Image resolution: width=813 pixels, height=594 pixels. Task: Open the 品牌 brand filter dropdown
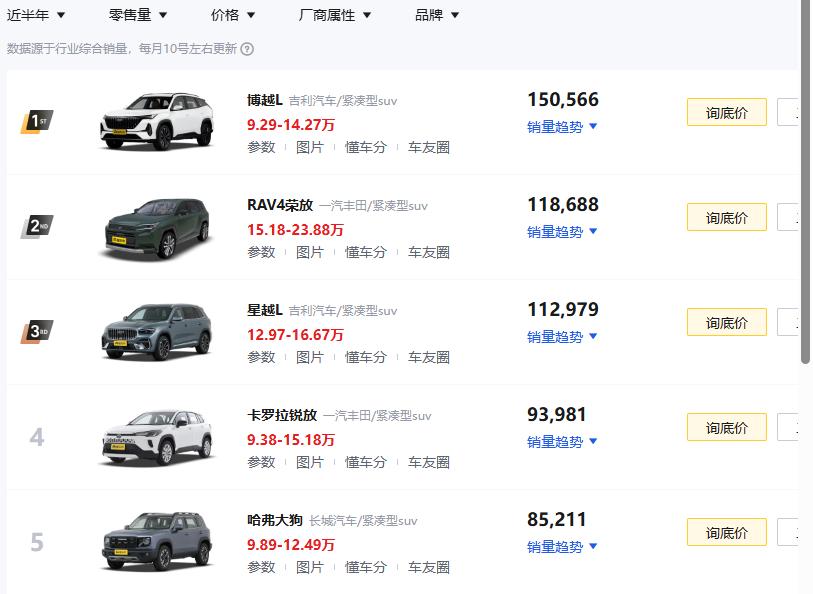[x=434, y=15]
